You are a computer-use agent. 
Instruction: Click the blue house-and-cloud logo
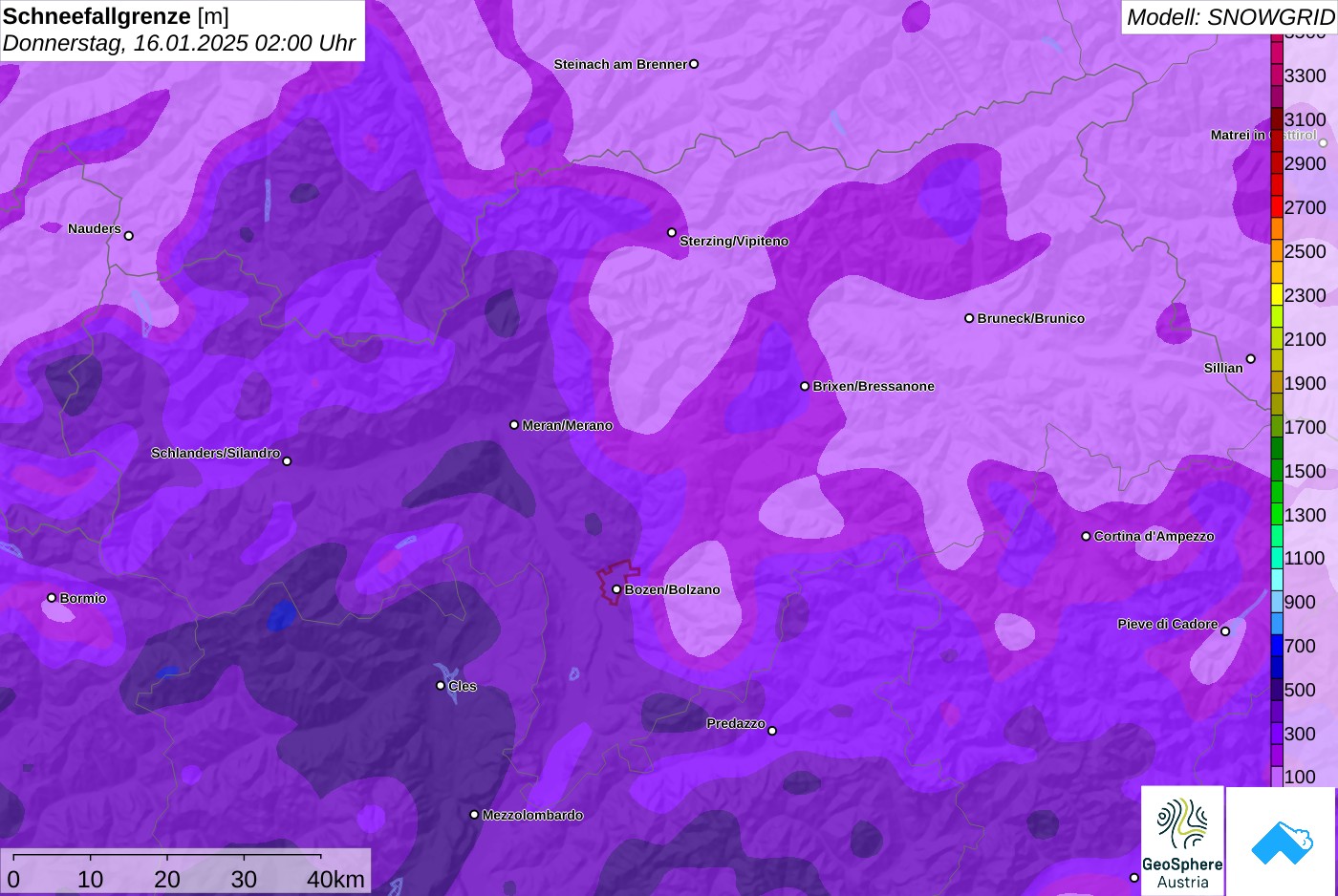coord(1282,842)
